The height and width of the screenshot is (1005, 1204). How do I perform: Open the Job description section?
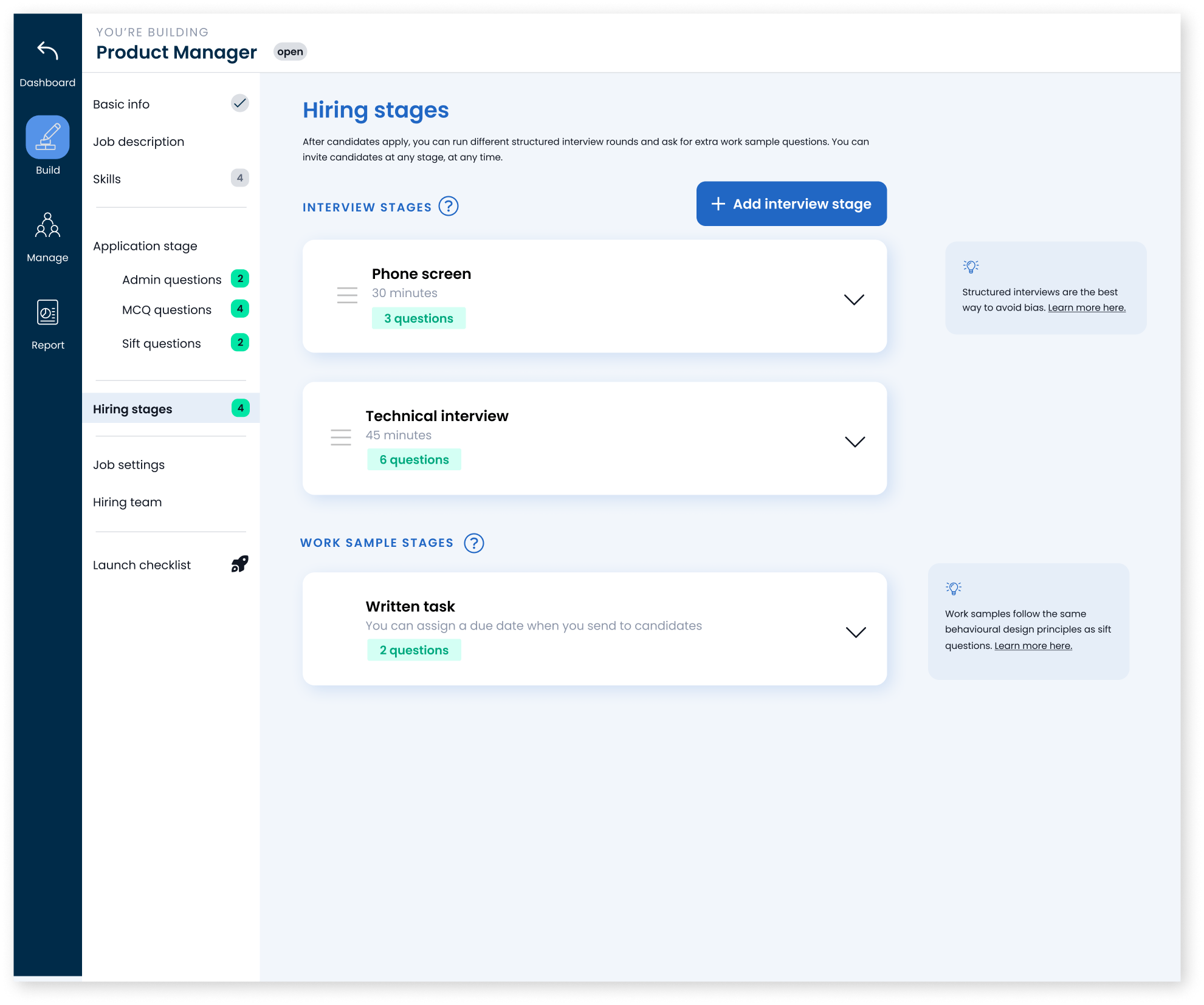click(139, 142)
